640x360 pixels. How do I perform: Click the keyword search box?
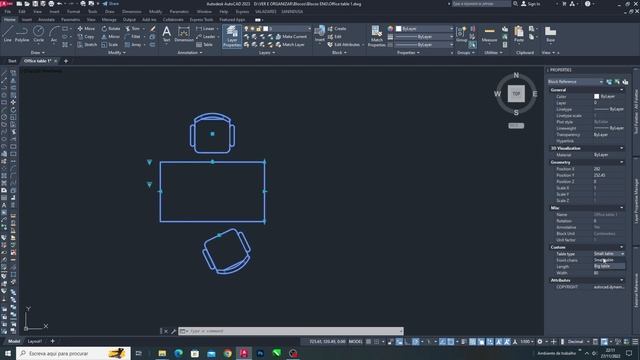(x=481, y=4)
